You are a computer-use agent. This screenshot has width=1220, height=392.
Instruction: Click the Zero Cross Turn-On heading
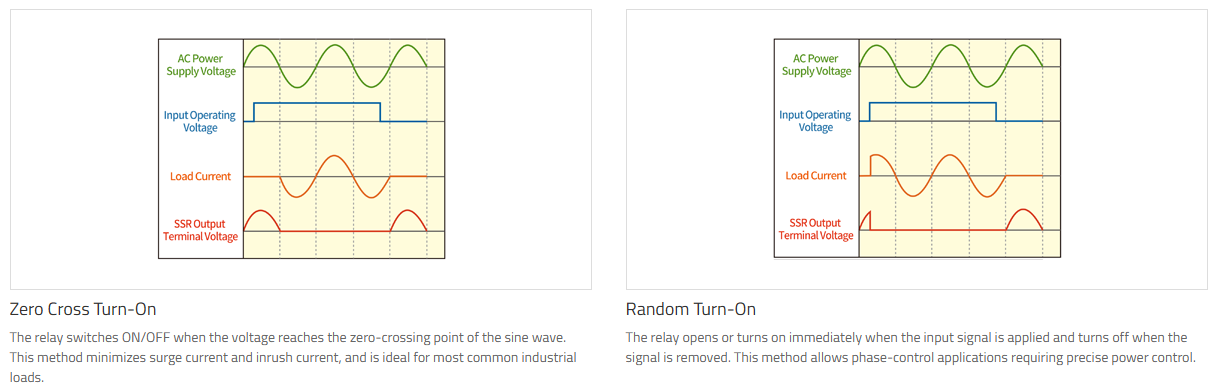(83, 308)
